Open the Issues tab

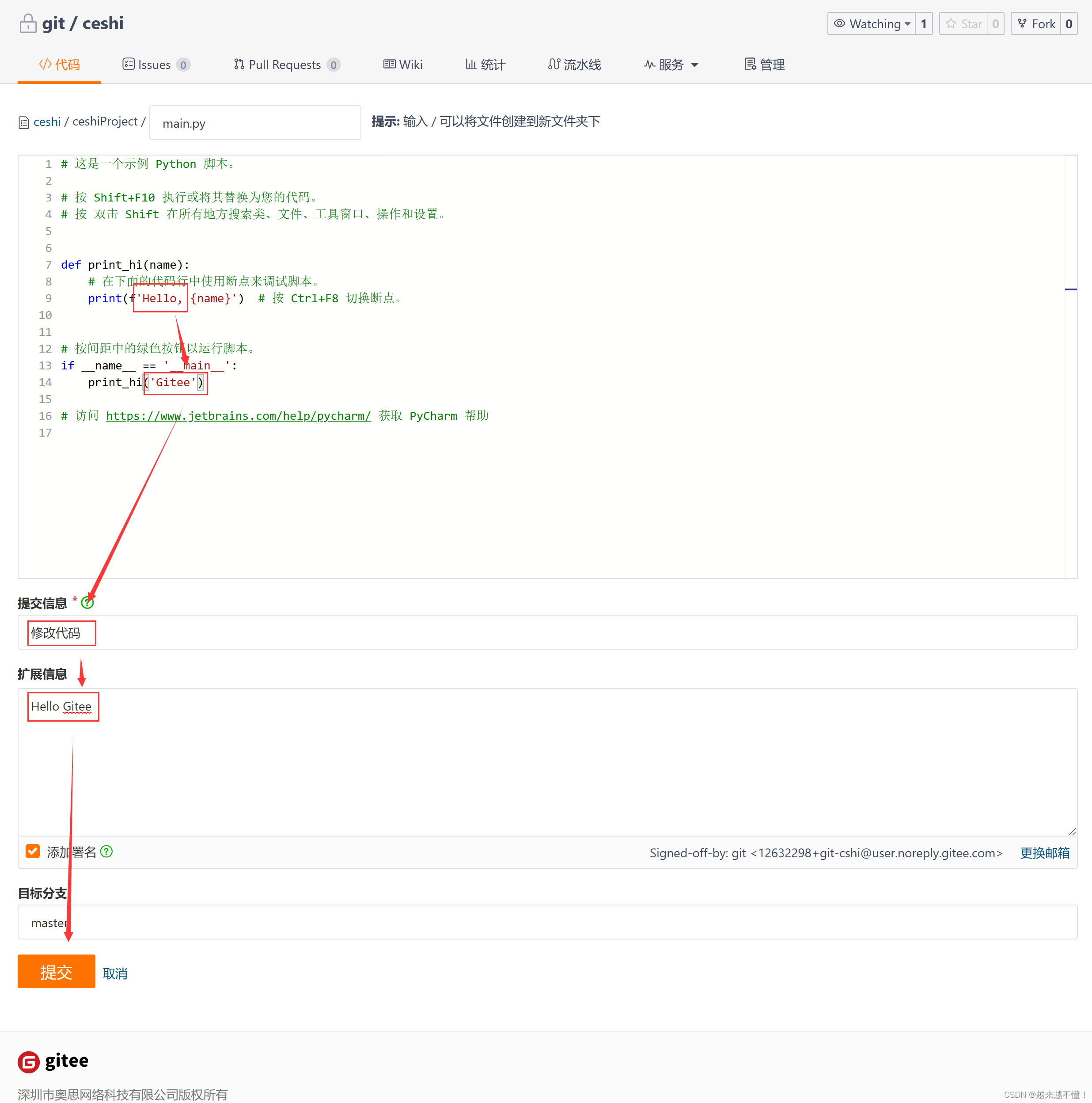156,65
